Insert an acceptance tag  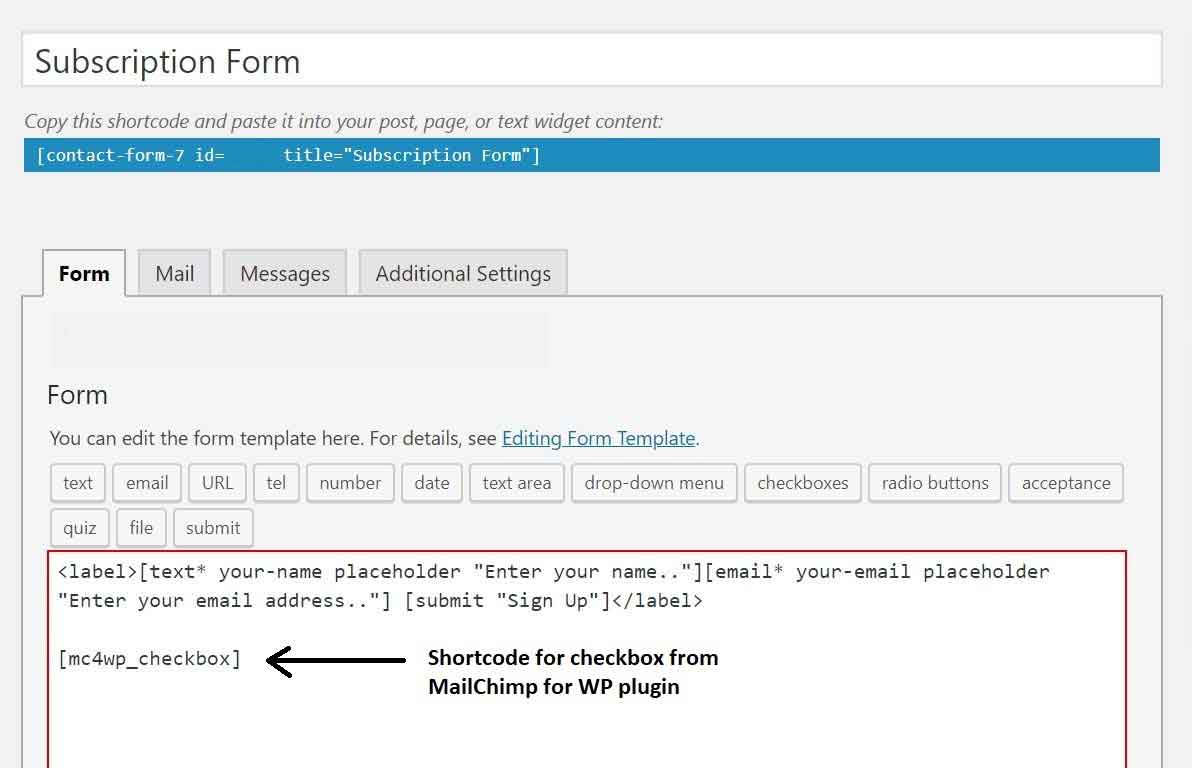click(1066, 483)
